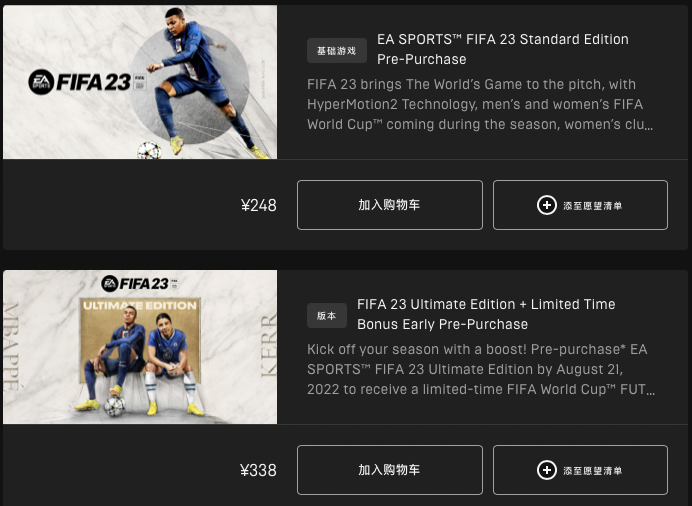Click the plus icon in the Standard Edition wishlist button
Viewport: 692px width, 506px height.
pos(546,205)
